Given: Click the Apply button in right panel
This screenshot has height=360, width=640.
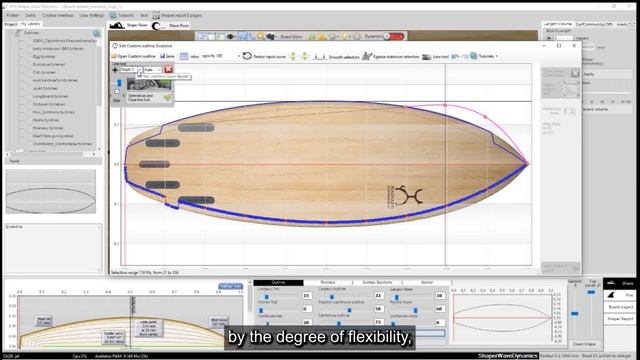Looking at the screenshot, I should (606, 74).
